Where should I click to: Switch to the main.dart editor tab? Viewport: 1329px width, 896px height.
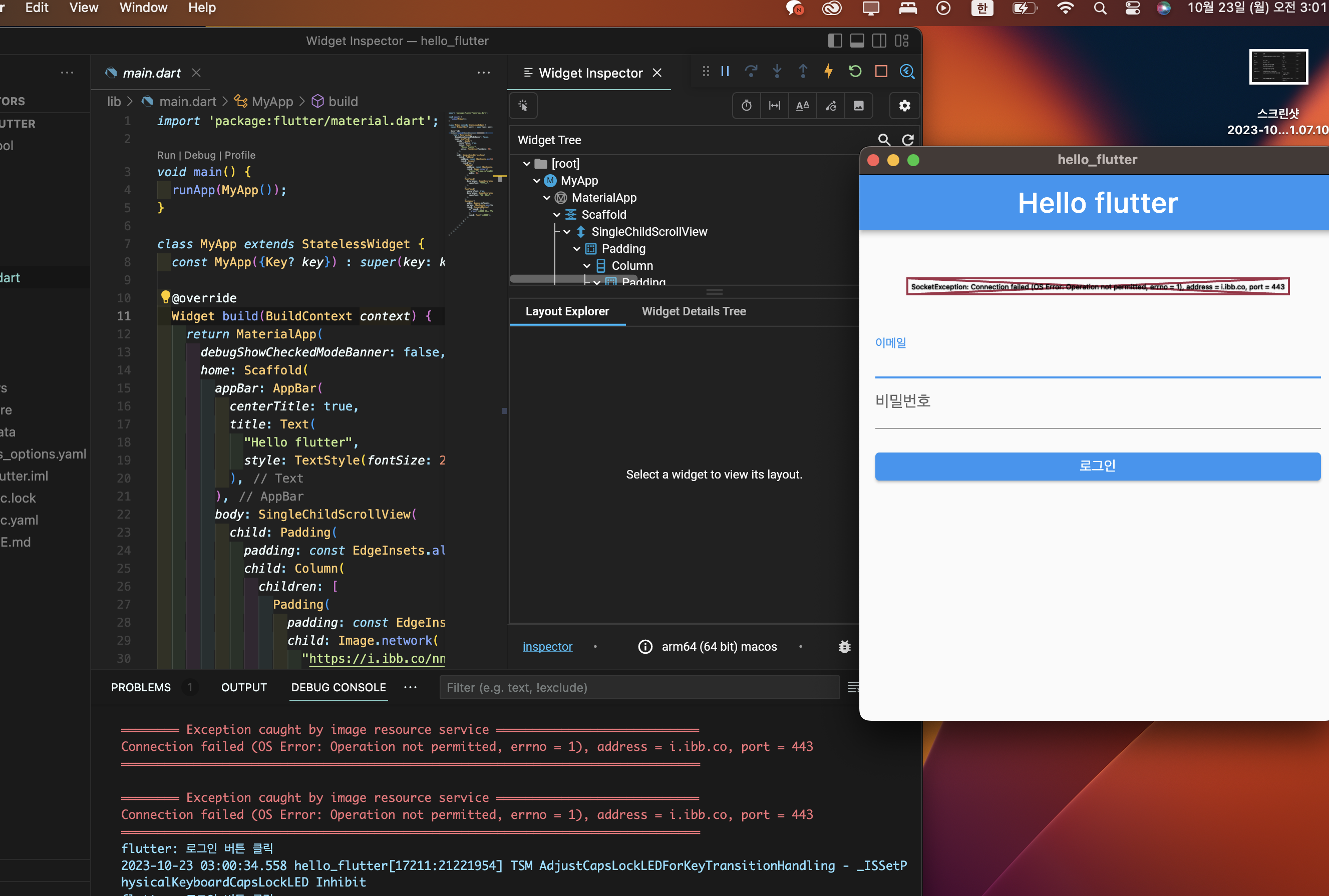151,73
